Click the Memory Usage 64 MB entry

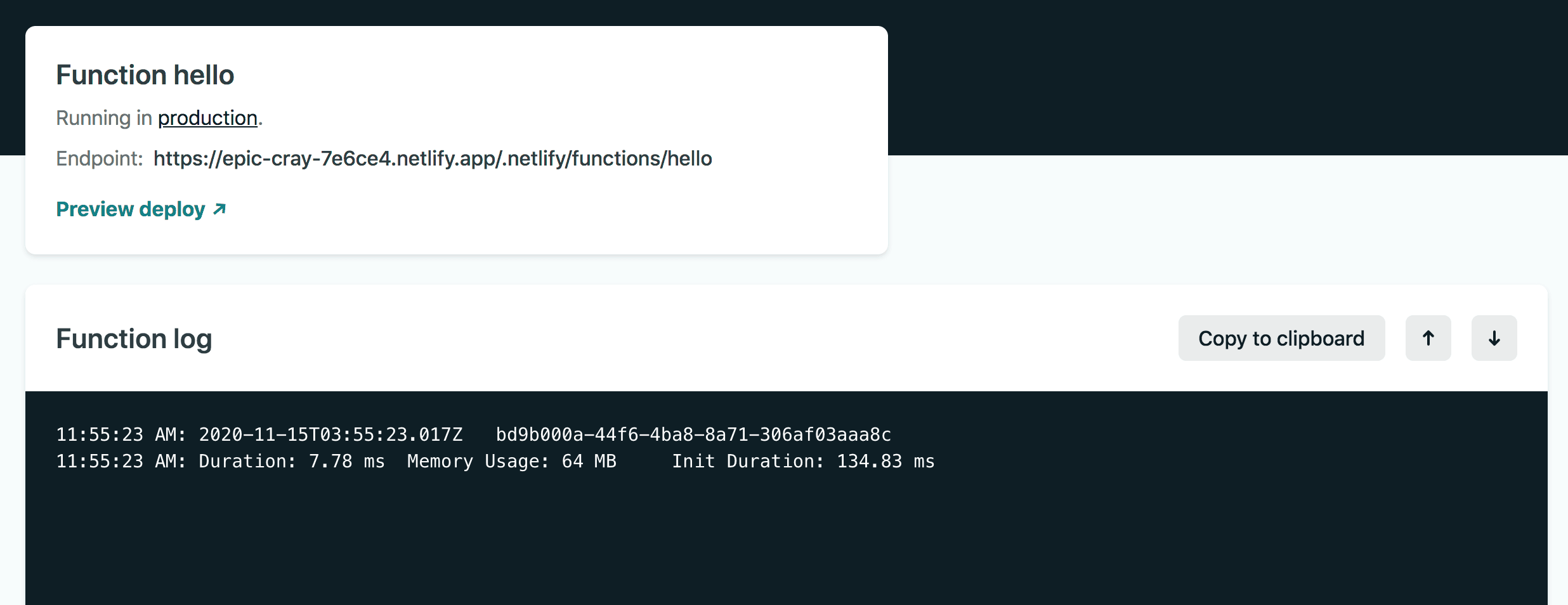pos(511,462)
